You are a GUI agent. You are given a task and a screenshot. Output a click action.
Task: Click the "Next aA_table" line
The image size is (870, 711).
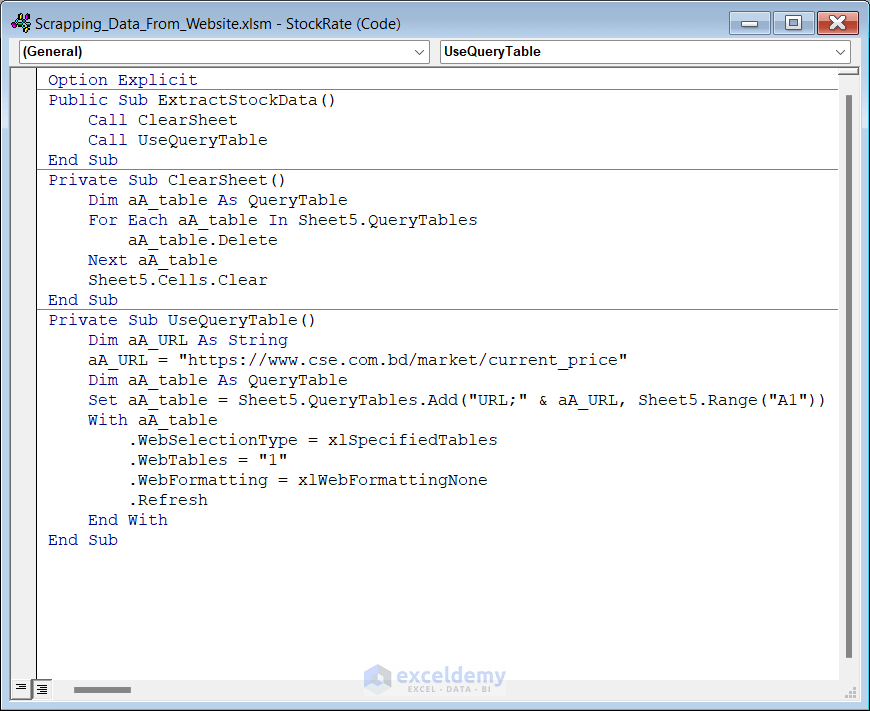(x=153, y=260)
